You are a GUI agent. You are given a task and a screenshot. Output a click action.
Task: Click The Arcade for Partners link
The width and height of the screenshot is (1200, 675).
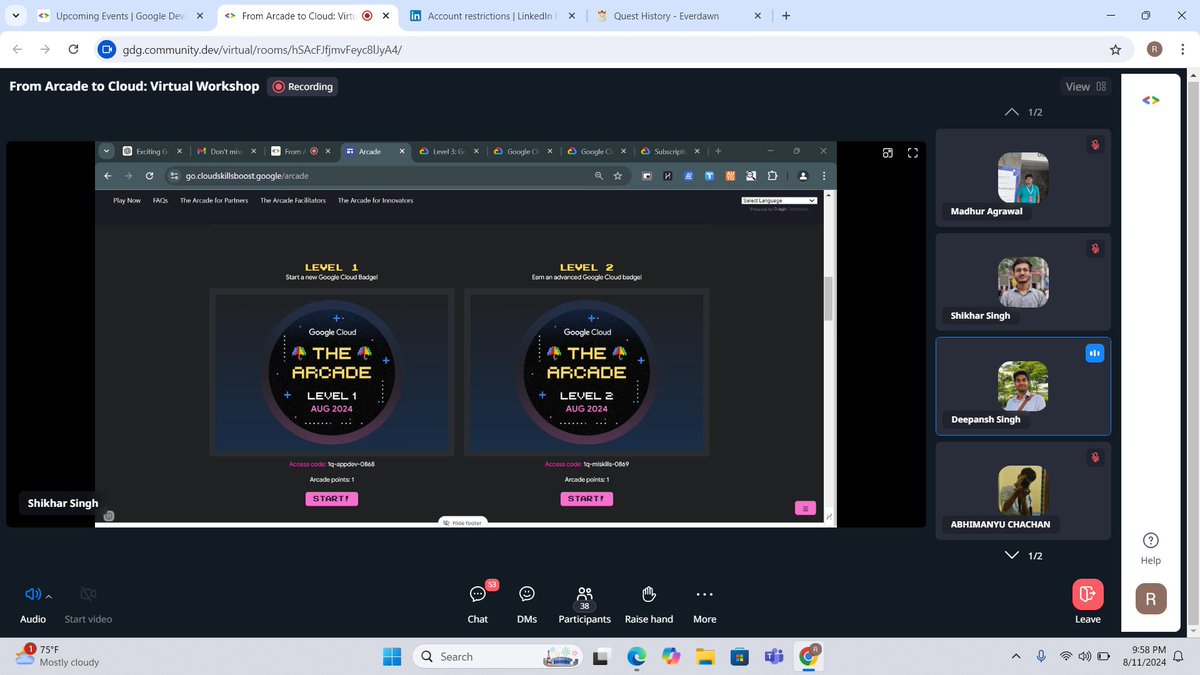tap(214, 200)
